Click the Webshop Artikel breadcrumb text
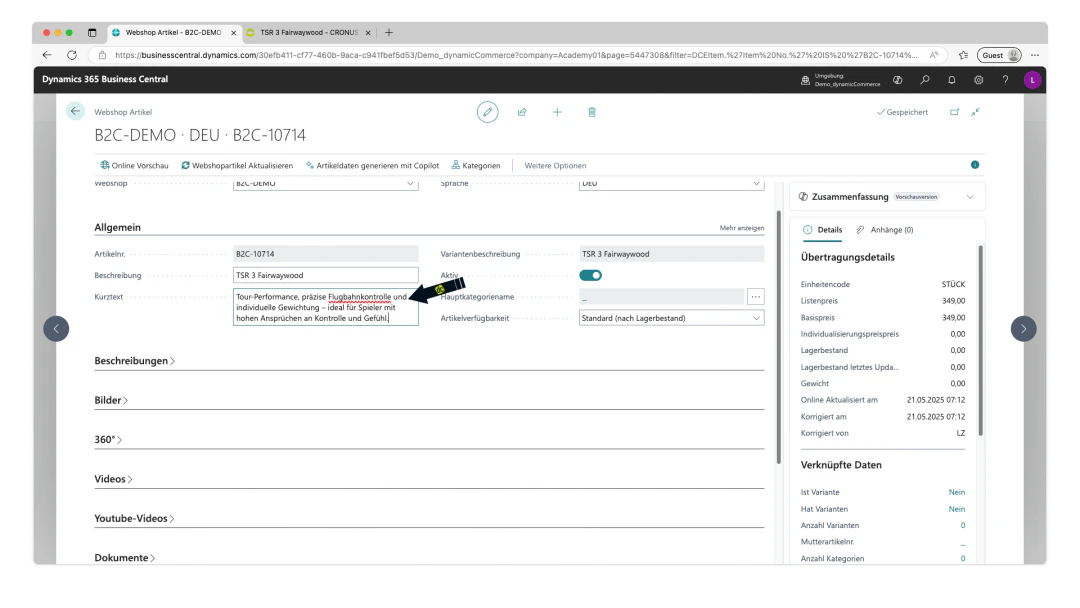The image size is (1080, 608). (123, 112)
